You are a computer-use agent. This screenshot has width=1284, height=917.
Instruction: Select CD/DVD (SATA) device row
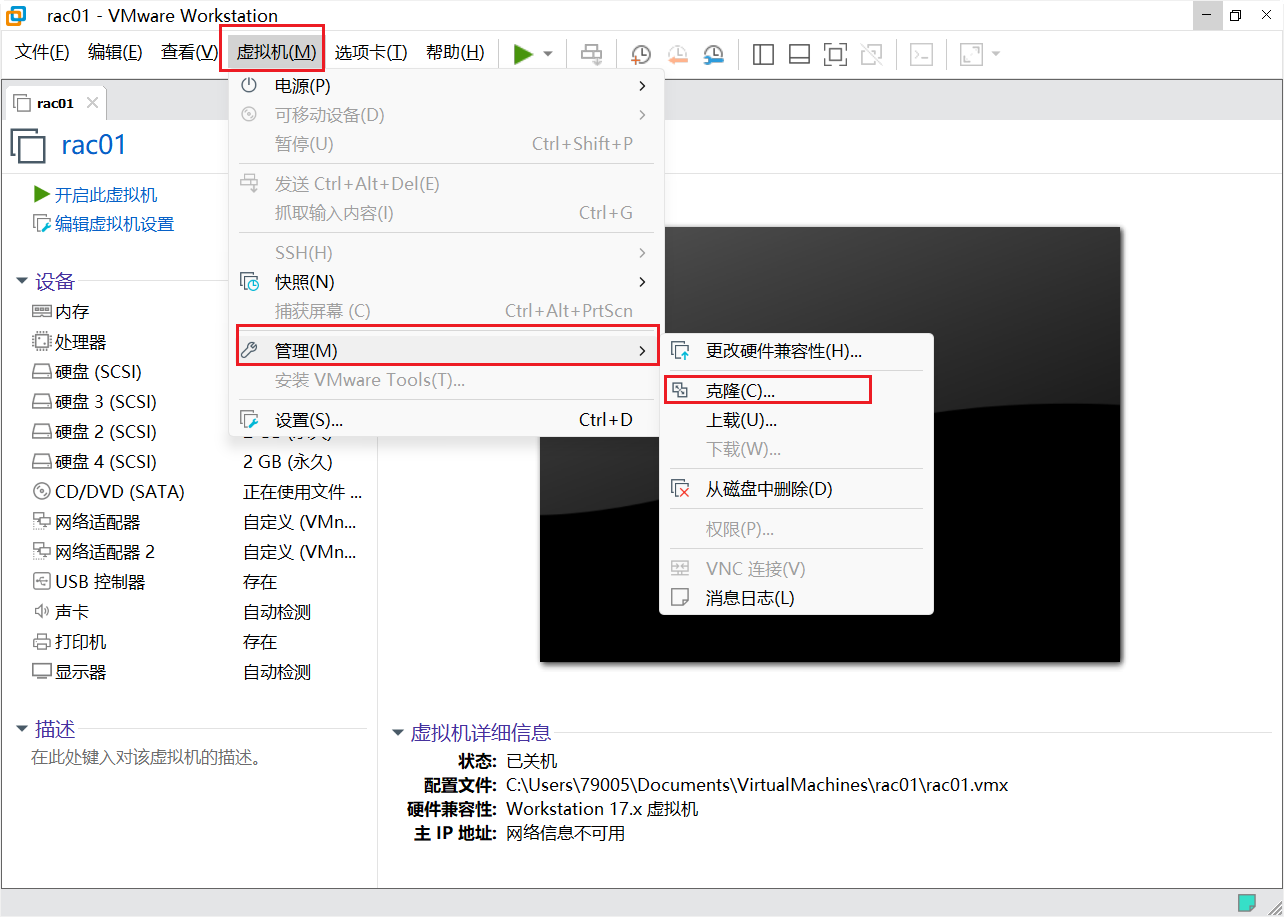click(197, 492)
